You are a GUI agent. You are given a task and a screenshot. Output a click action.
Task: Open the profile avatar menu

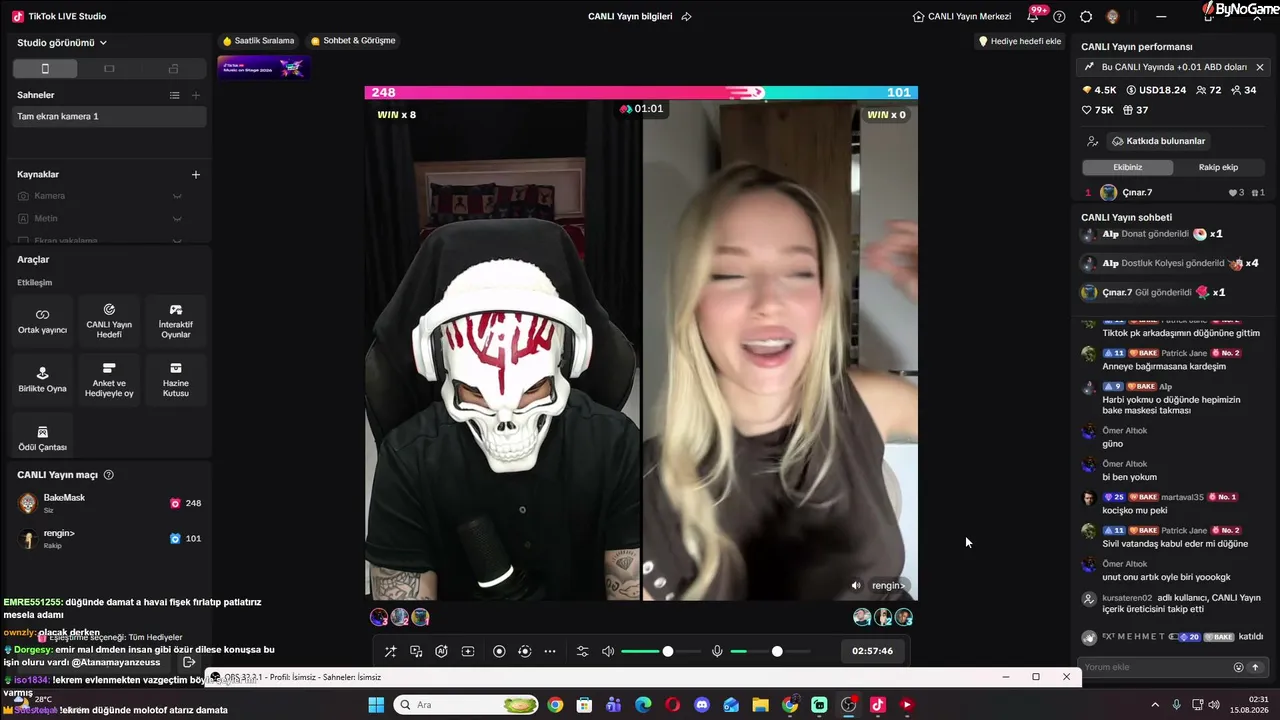[x=1113, y=16]
